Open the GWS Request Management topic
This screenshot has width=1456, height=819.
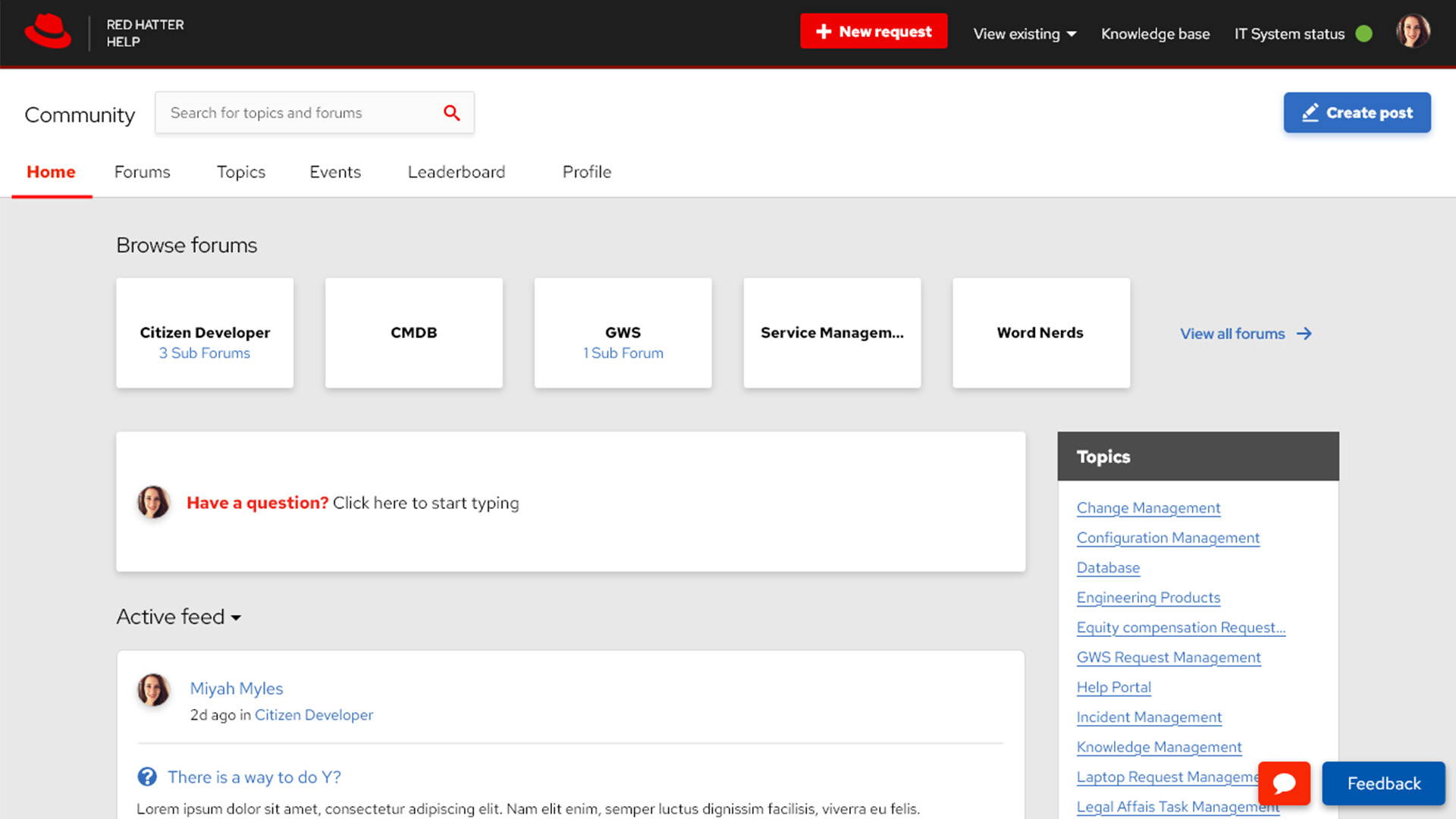point(1169,657)
